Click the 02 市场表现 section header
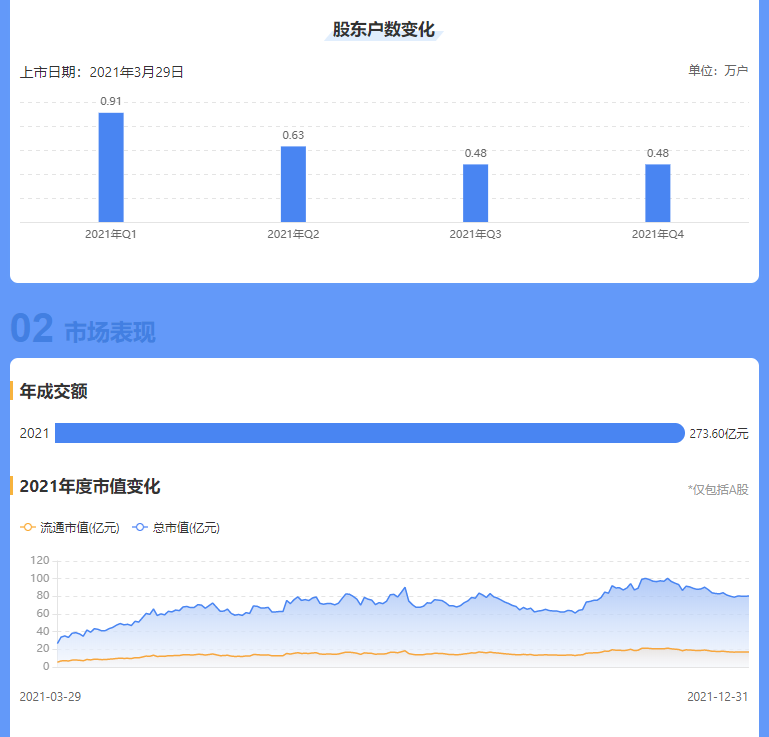Screen dimensions: 769x737 (83, 331)
